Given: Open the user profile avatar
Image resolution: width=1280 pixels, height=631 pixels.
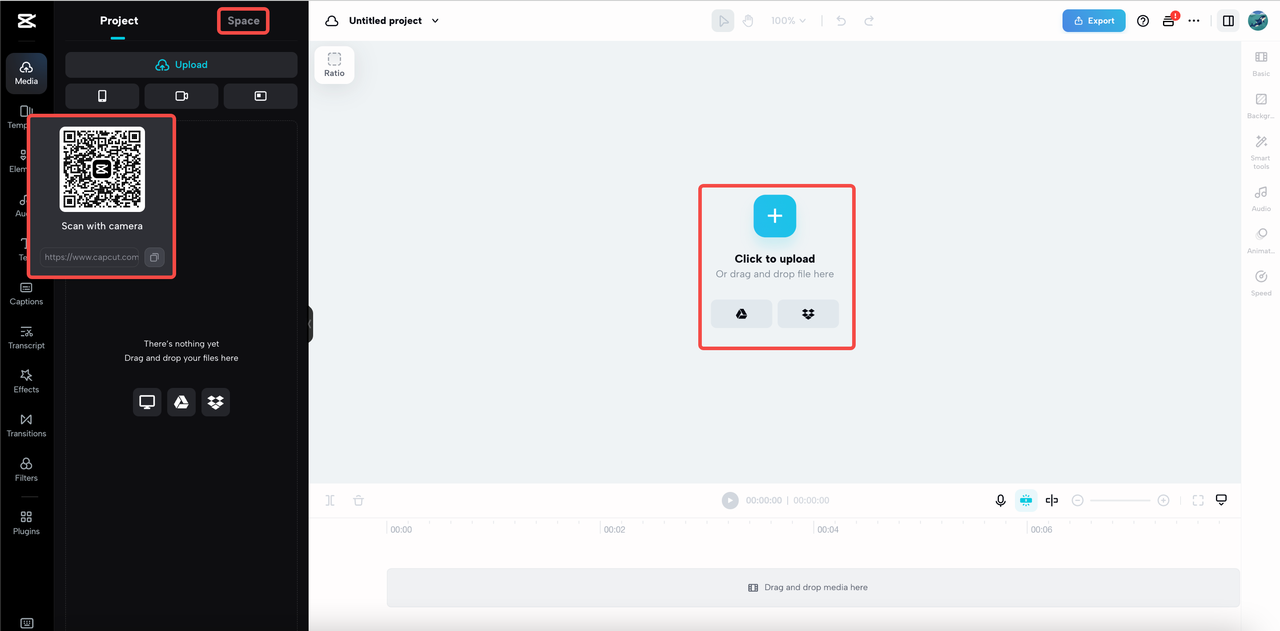Looking at the screenshot, I should (1257, 21).
